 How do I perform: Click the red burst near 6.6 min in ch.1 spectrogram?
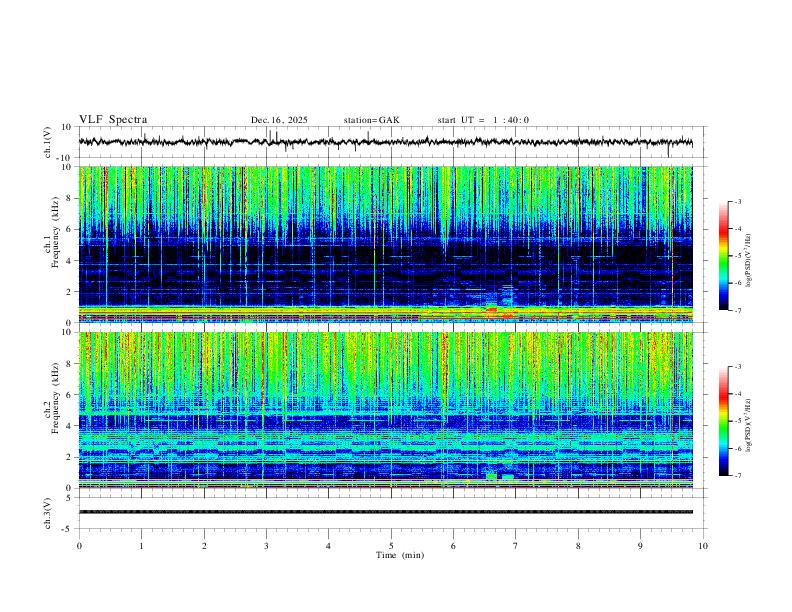491,309
